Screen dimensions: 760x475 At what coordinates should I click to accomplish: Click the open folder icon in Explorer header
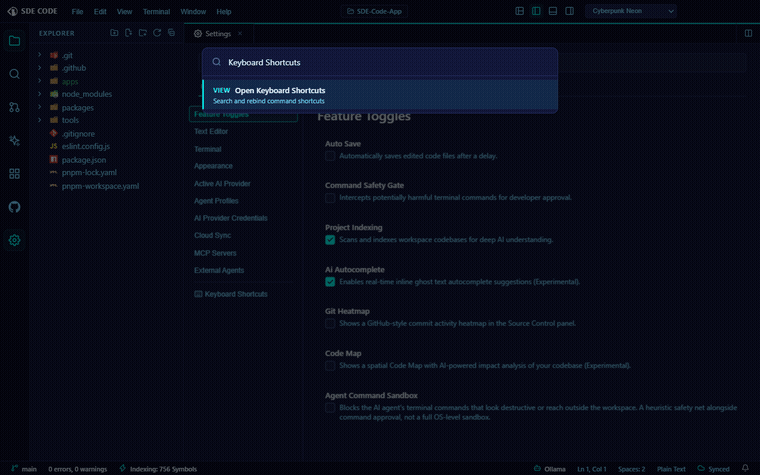[x=114, y=33]
